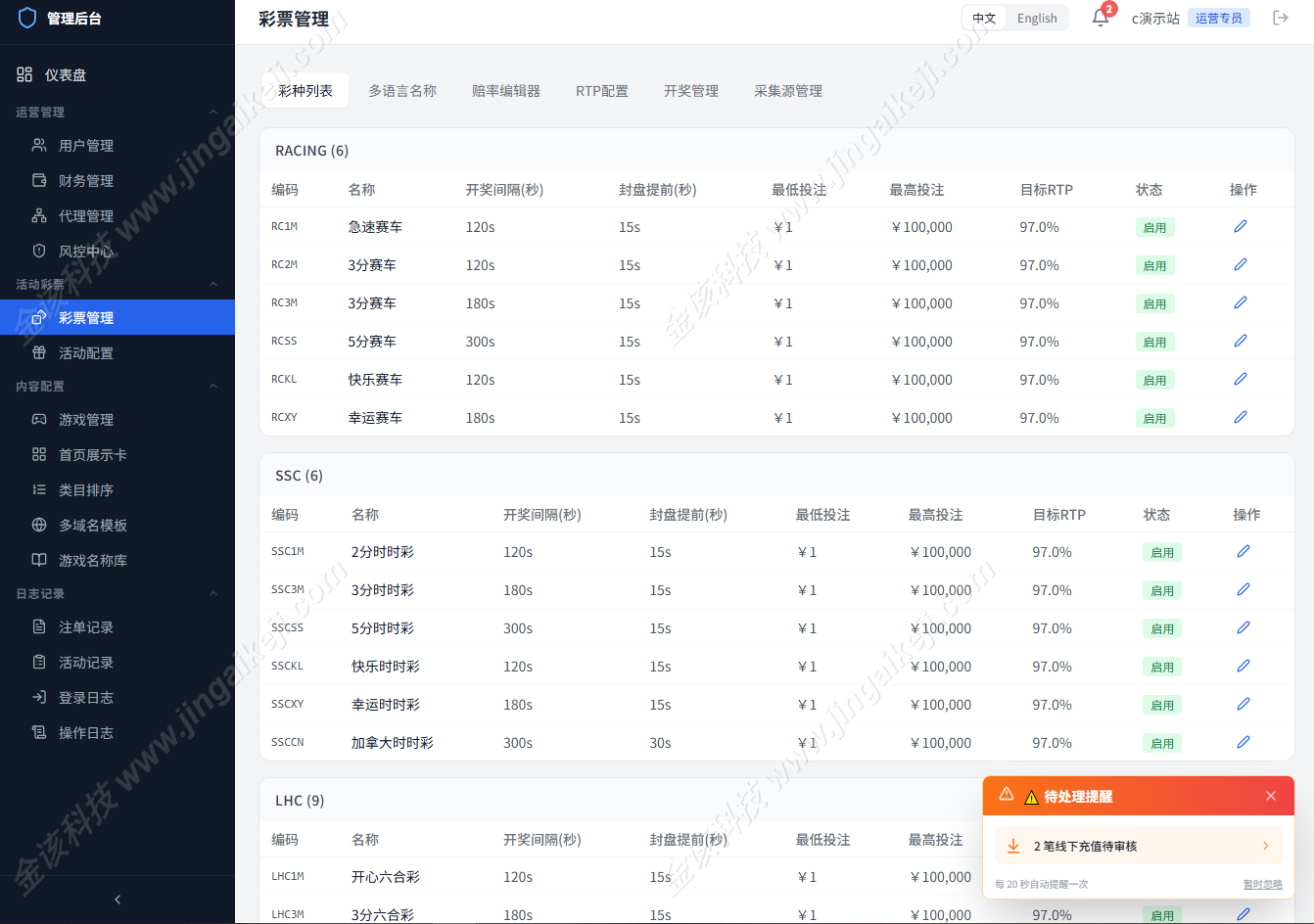Go to 财务管理 in the sidebar
The width and height of the screenshot is (1314, 924).
(117, 181)
